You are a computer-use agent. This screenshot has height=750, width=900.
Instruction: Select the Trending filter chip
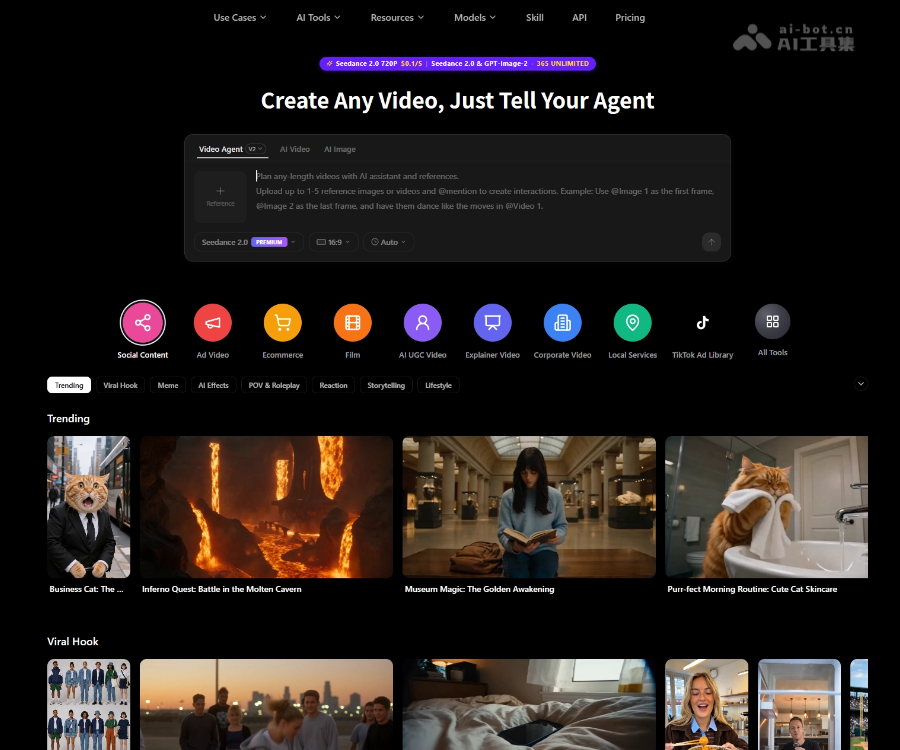pyautogui.click(x=69, y=385)
